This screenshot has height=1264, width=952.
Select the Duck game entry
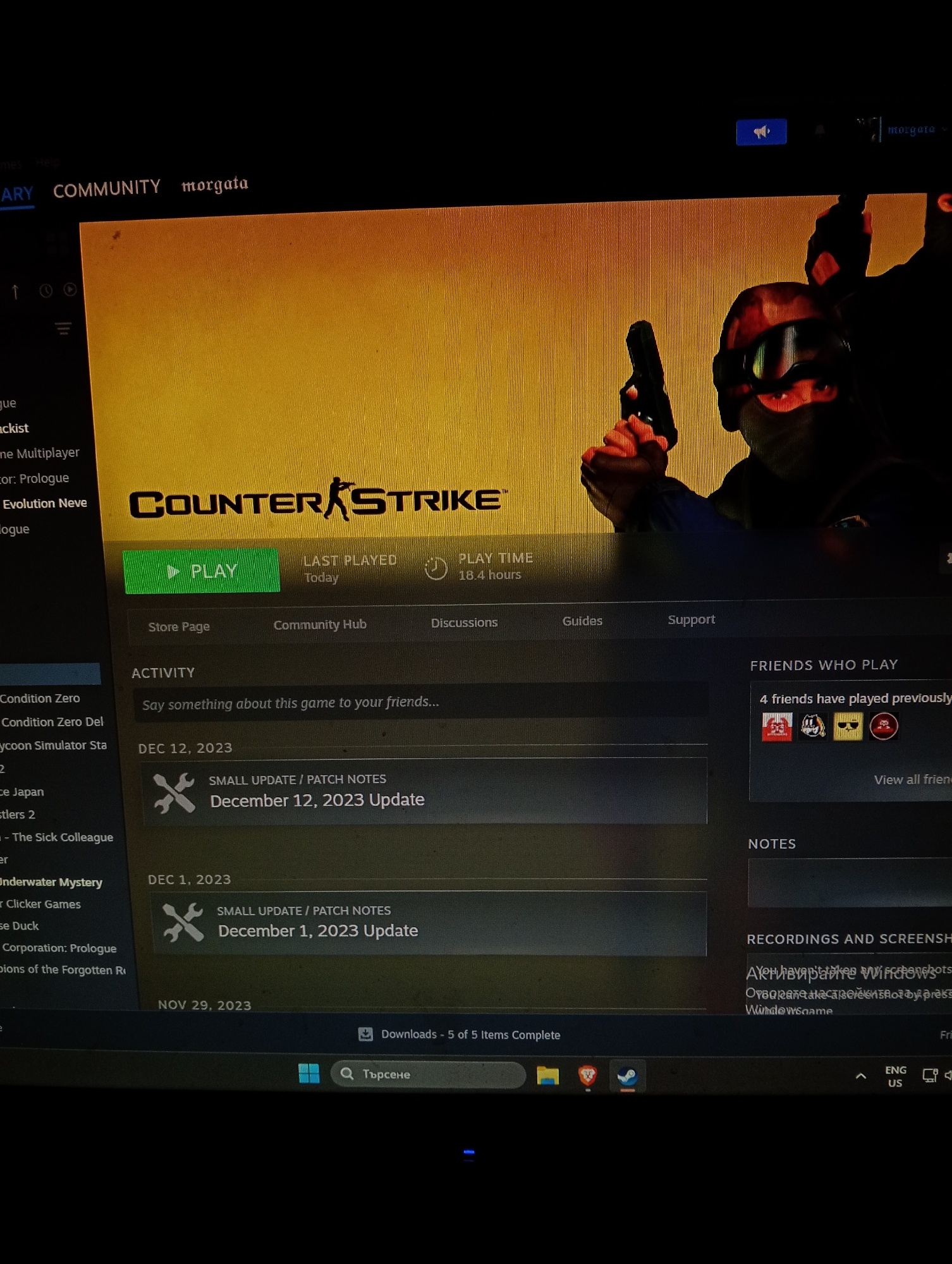point(20,926)
